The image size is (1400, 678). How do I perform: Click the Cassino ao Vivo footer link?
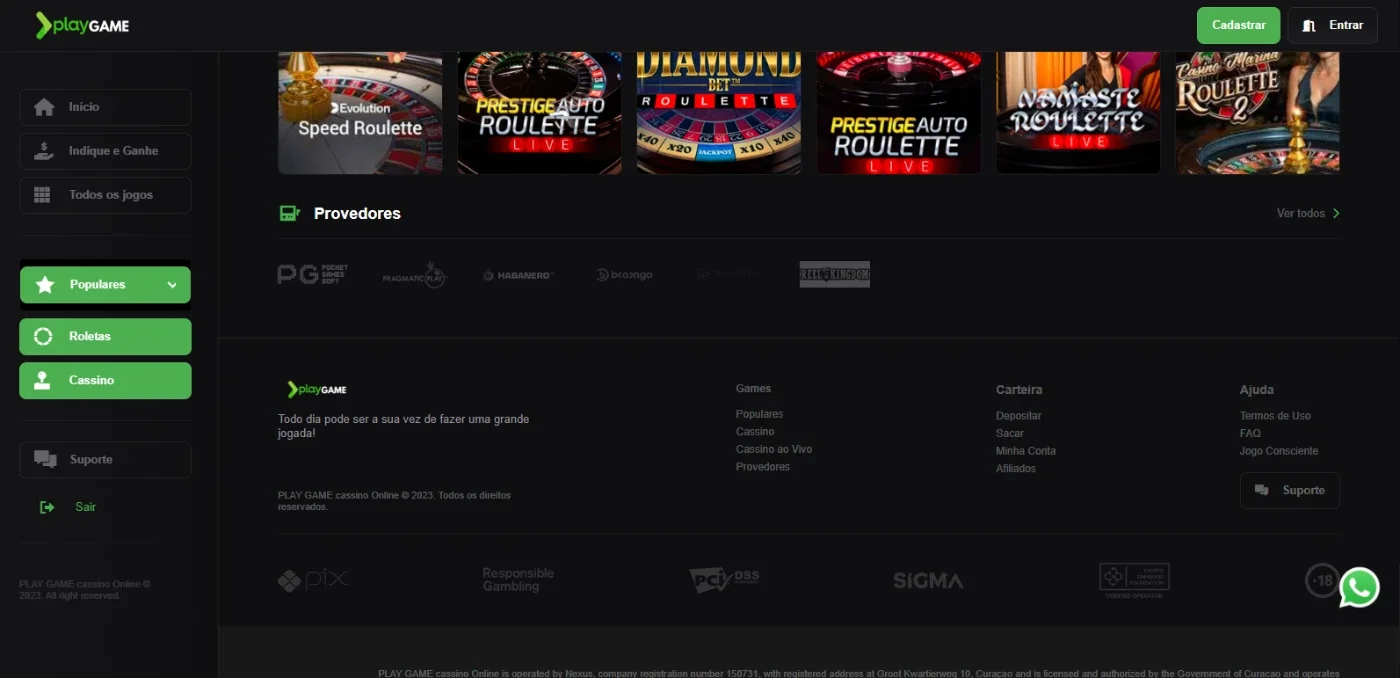click(774, 449)
